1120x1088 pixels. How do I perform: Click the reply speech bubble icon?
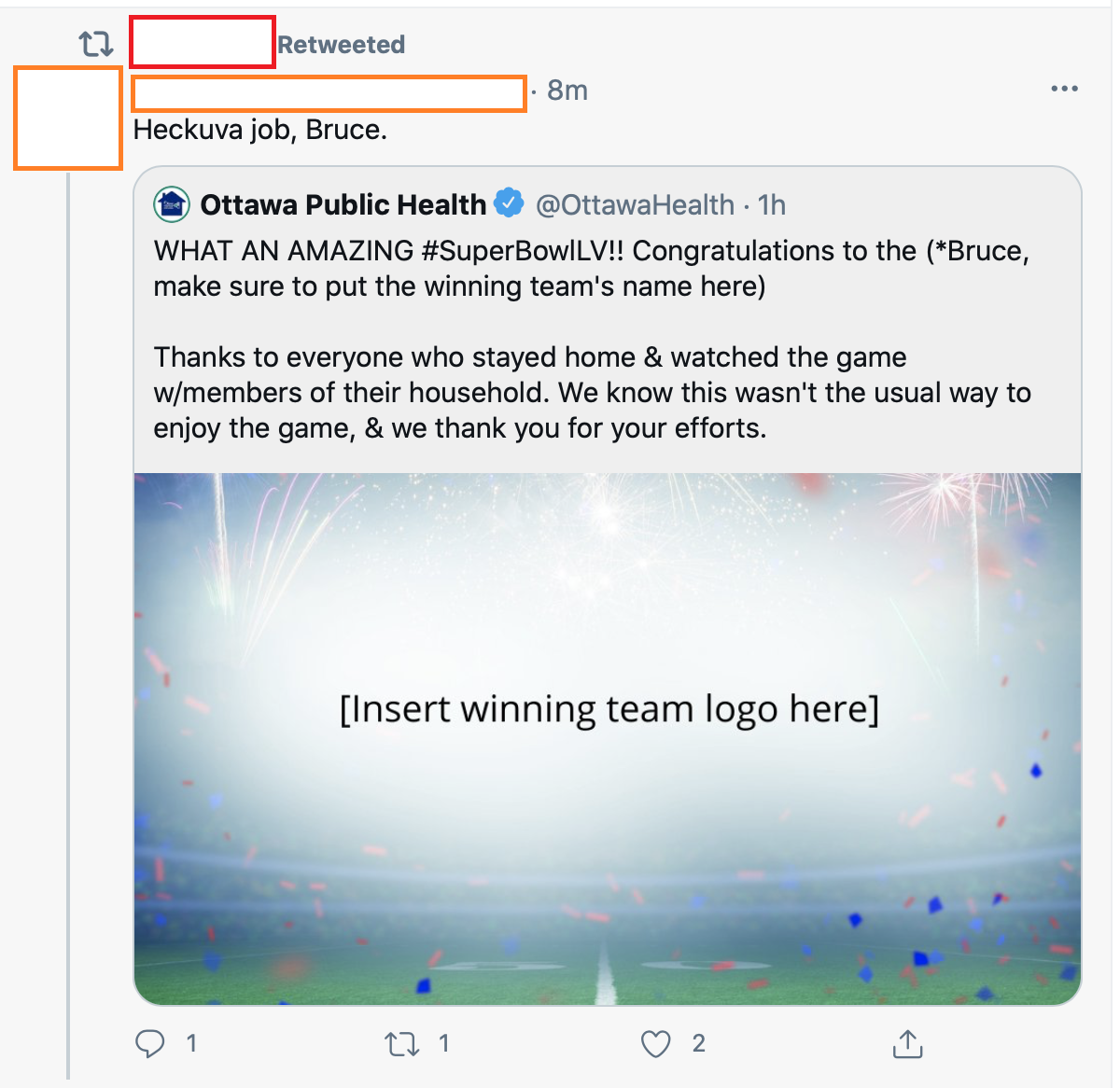point(149,1043)
